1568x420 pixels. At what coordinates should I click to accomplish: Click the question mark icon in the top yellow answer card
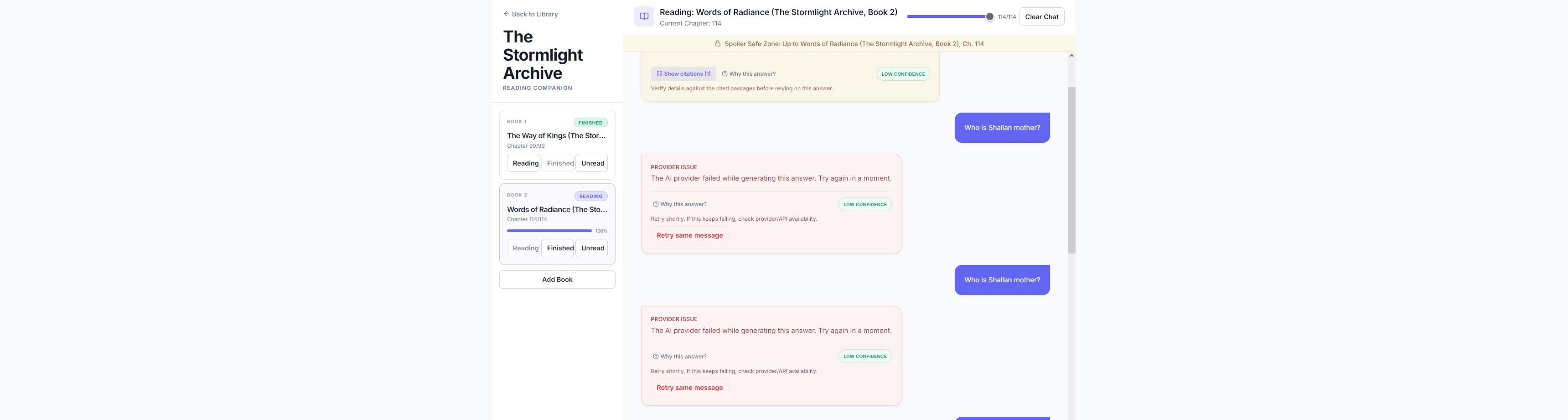point(724,74)
